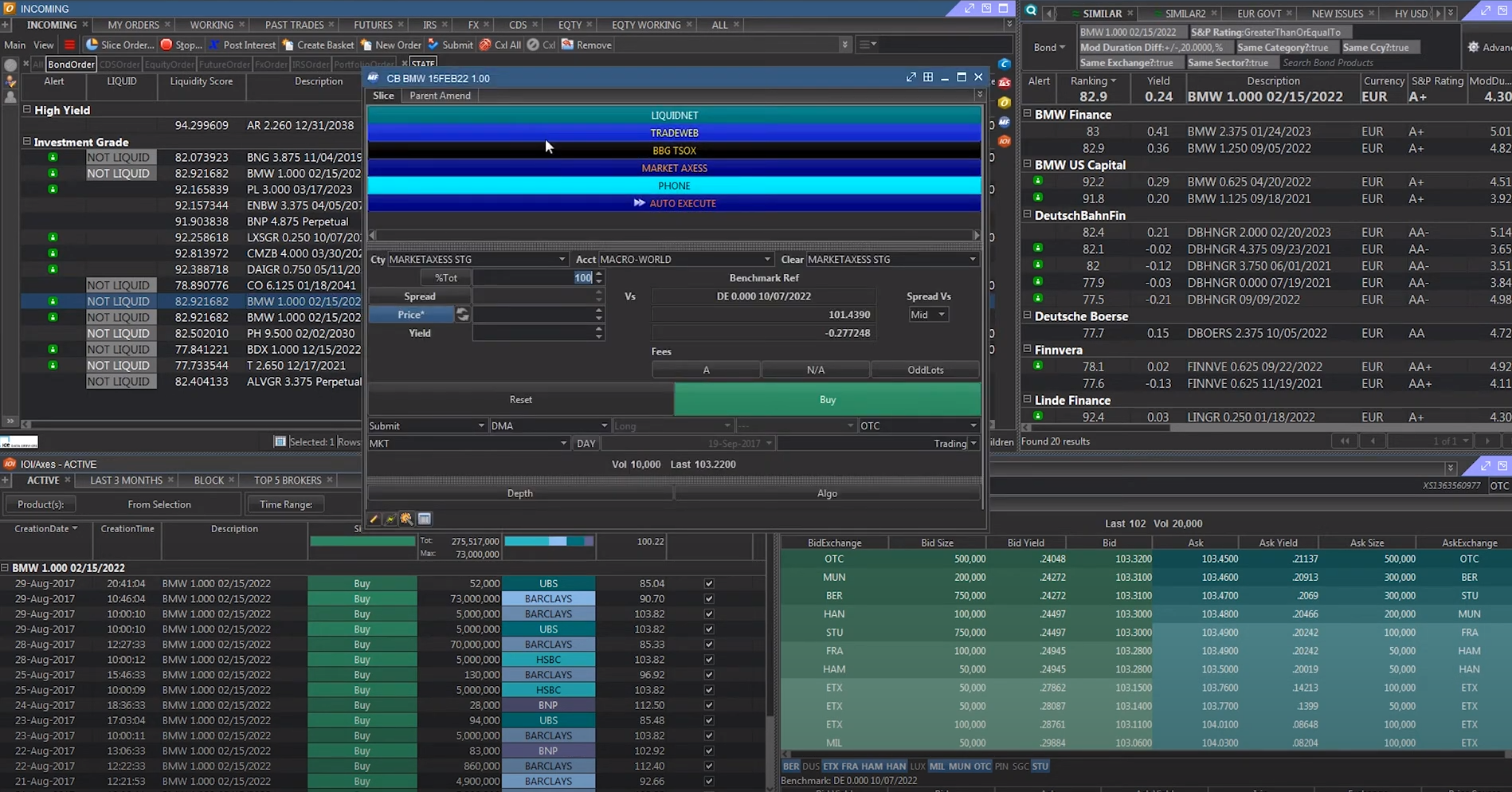Click the Advanced gear icon
1512x792 pixels.
coord(1474,47)
